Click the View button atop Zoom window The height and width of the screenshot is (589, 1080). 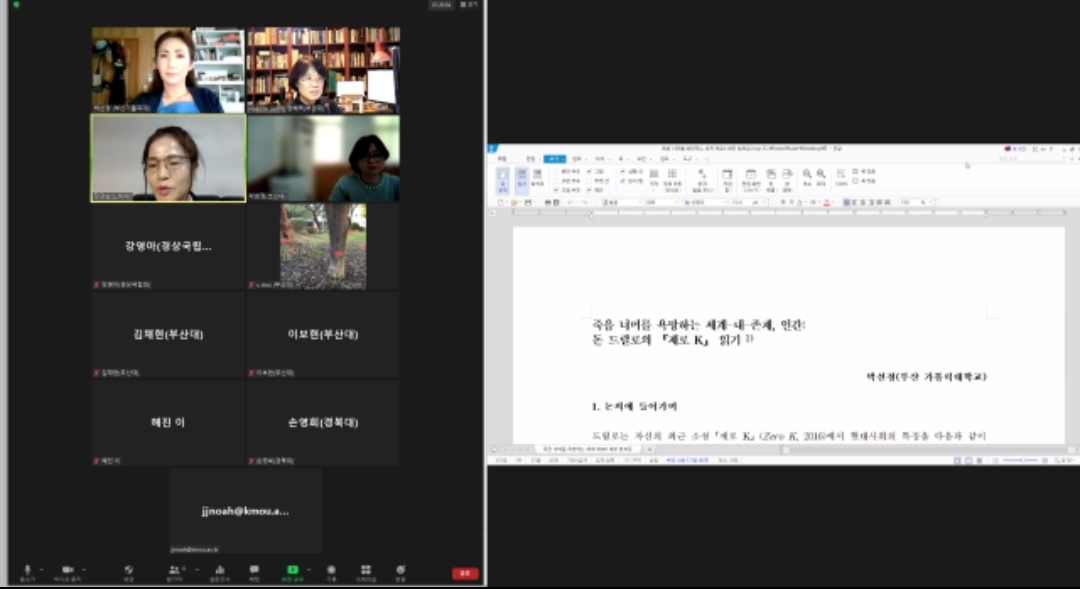[x=469, y=5]
